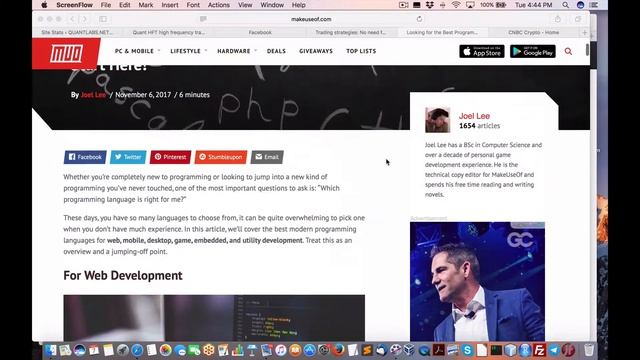Open Skype from the Dock

tap(467, 350)
